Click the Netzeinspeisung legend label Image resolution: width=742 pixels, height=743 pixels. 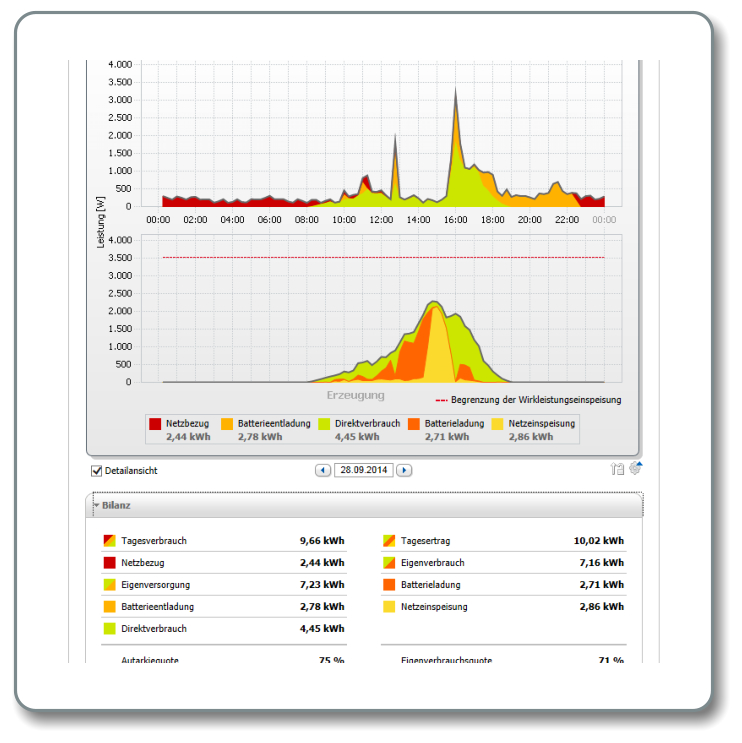pyautogui.click(x=542, y=424)
